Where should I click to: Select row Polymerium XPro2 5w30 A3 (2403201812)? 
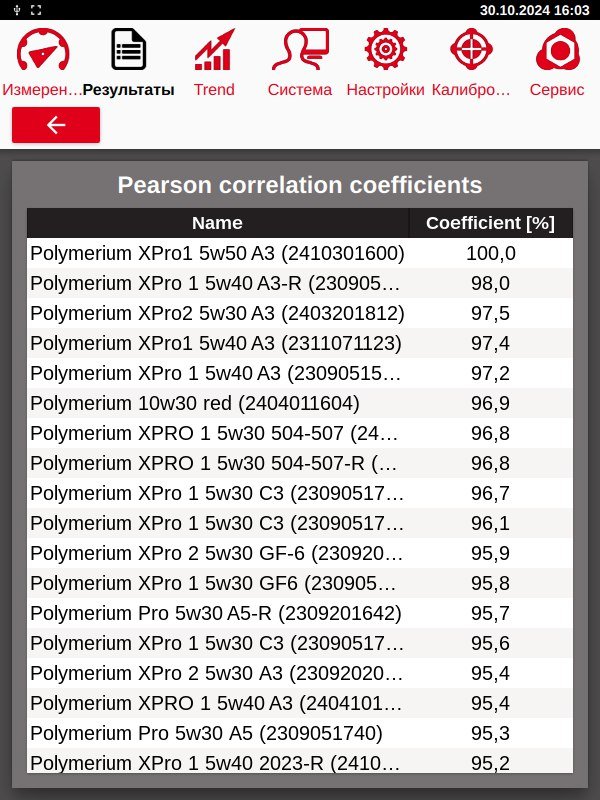click(300, 313)
